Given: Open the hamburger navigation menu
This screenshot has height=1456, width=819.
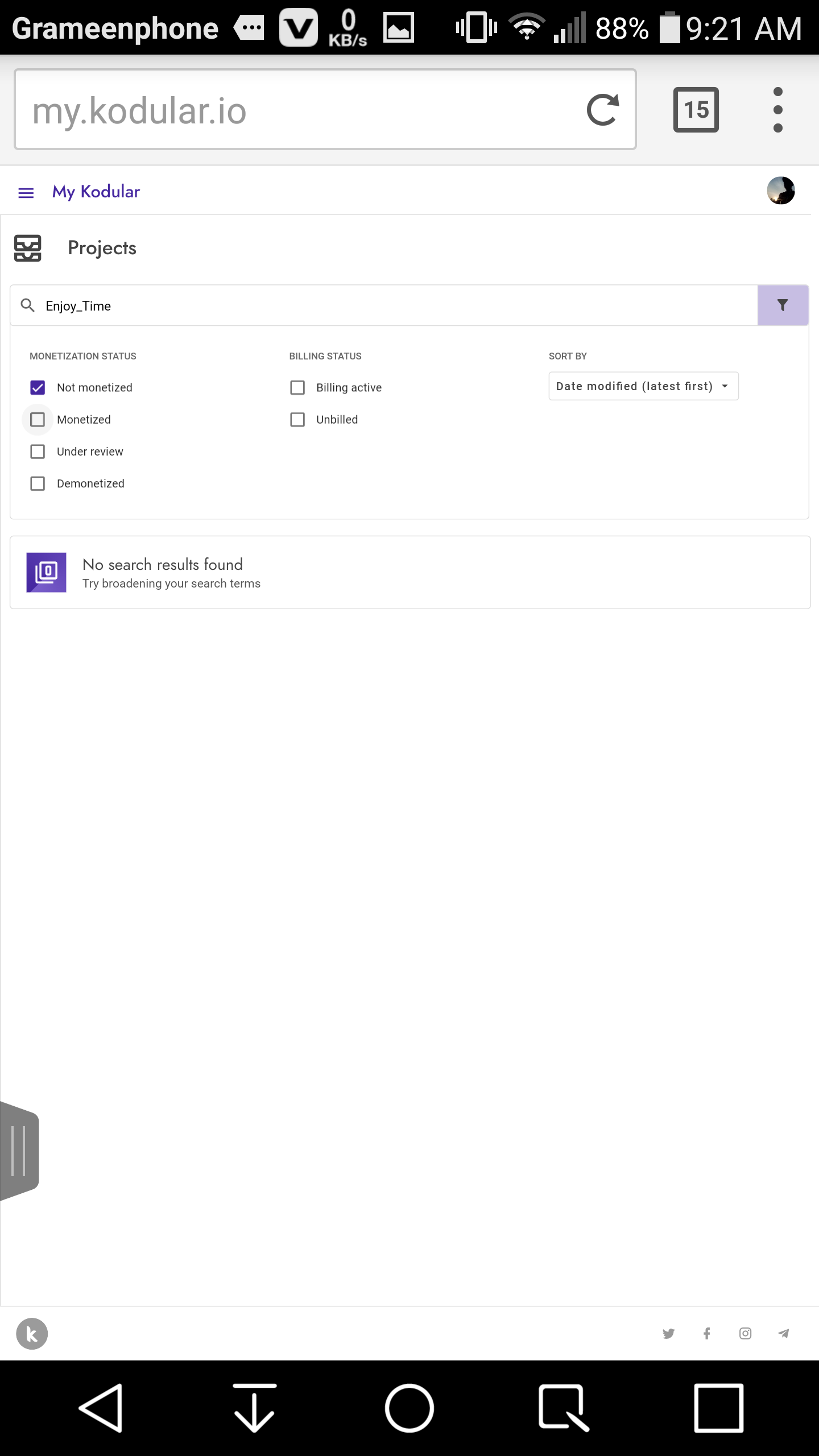Looking at the screenshot, I should point(26,193).
